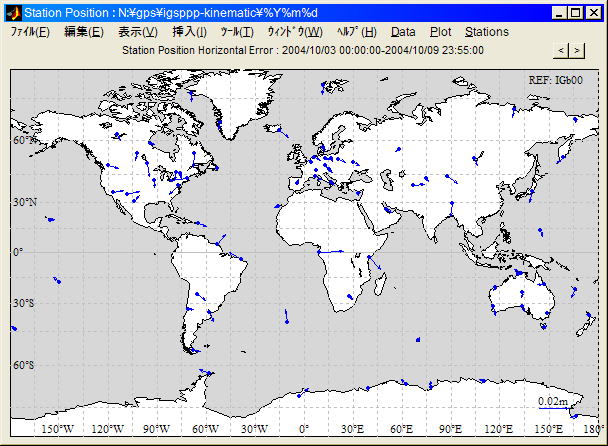The image size is (608, 446).
Task: Minimize the Station Position window
Action: click(558, 12)
